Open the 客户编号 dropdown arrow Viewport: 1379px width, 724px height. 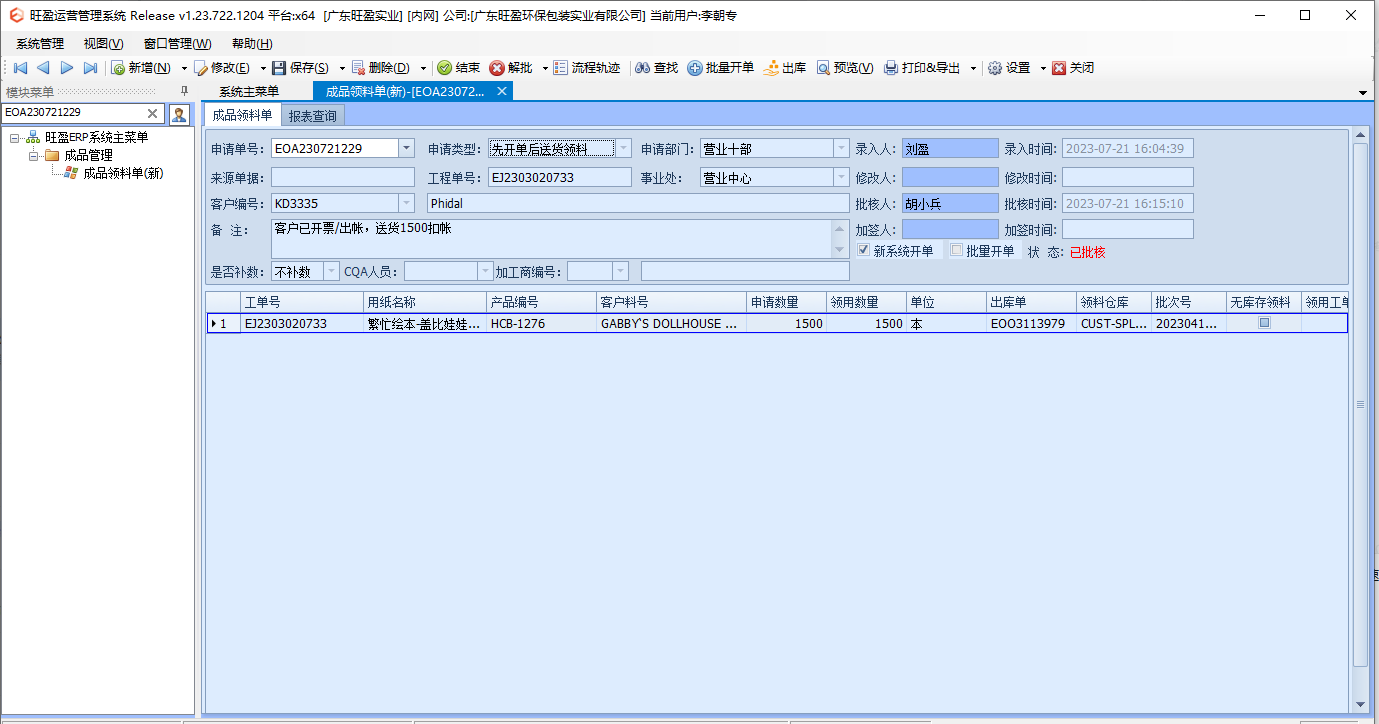(406, 204)
